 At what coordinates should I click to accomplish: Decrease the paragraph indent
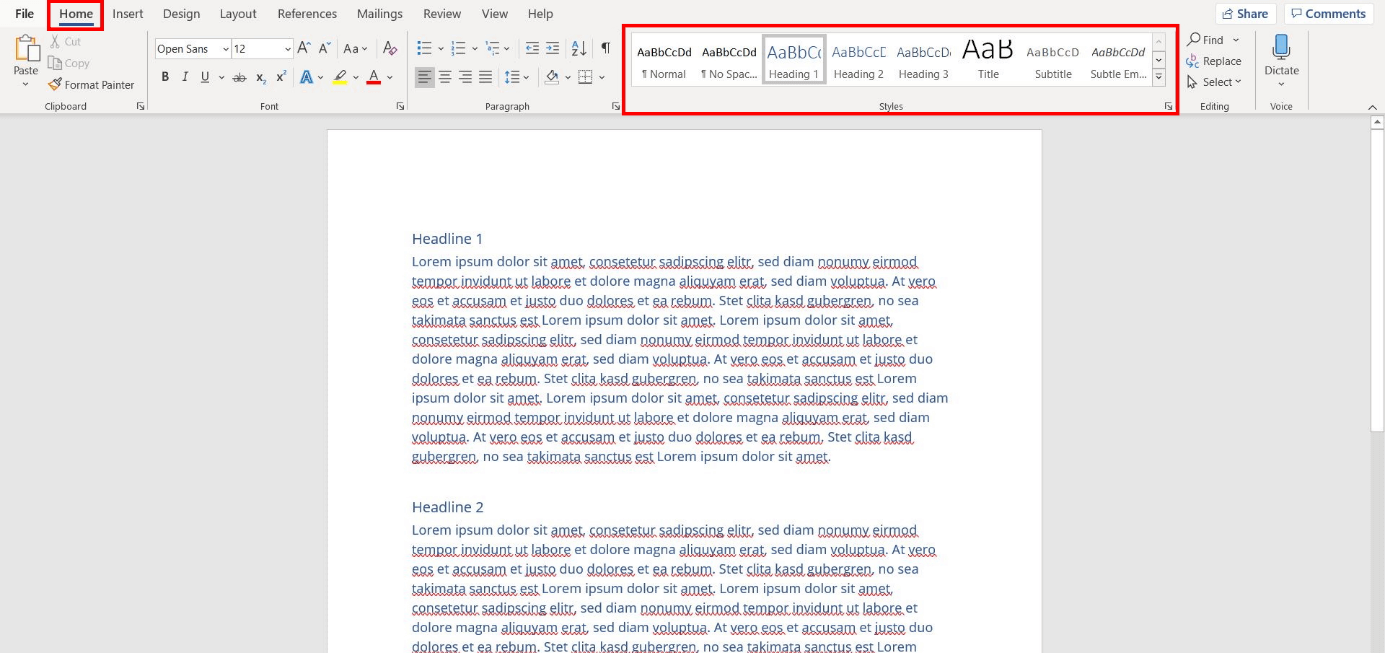click(532, 48)
